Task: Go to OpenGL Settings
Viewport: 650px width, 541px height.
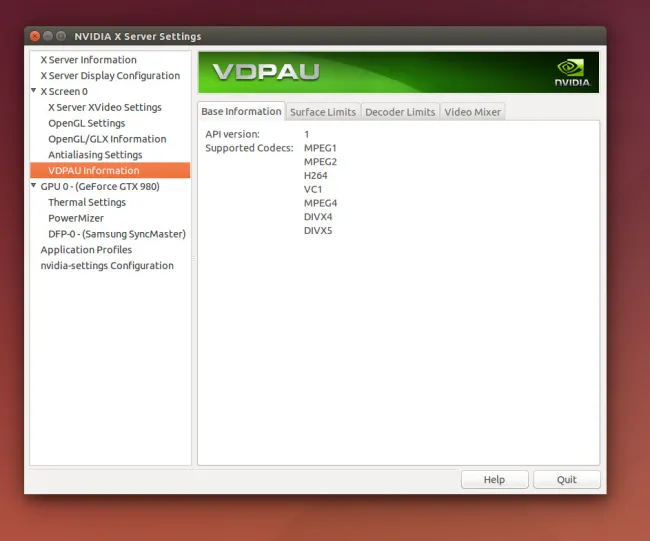Action: [86, 123]
